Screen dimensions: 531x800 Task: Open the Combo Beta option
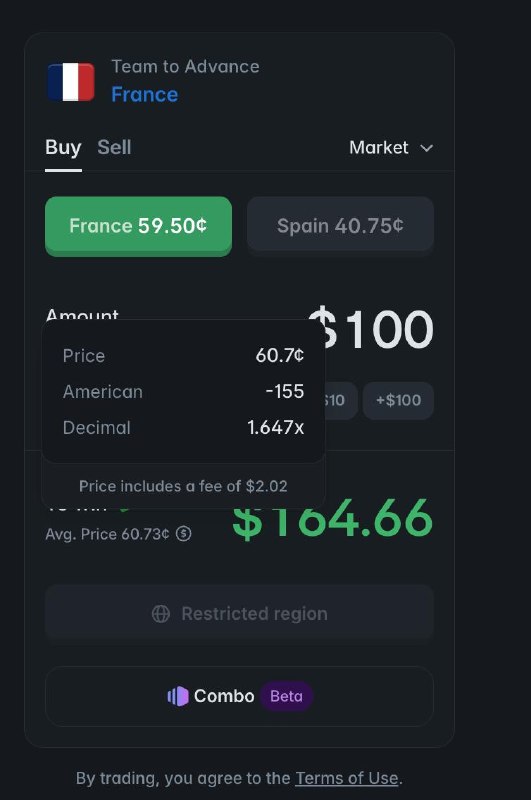tap(239, 696)
